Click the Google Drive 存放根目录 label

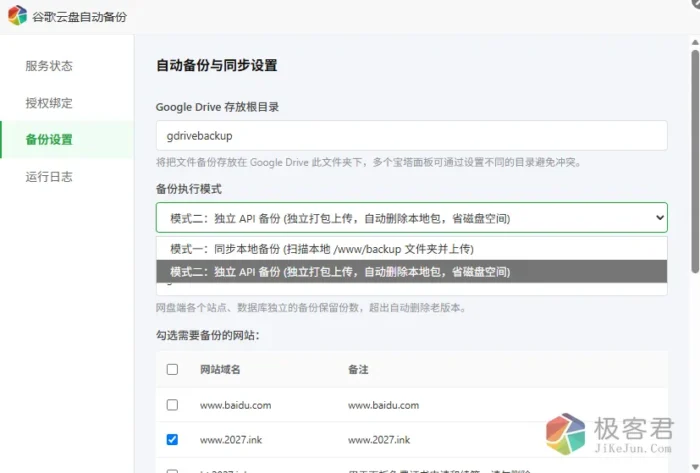[217, 107]
